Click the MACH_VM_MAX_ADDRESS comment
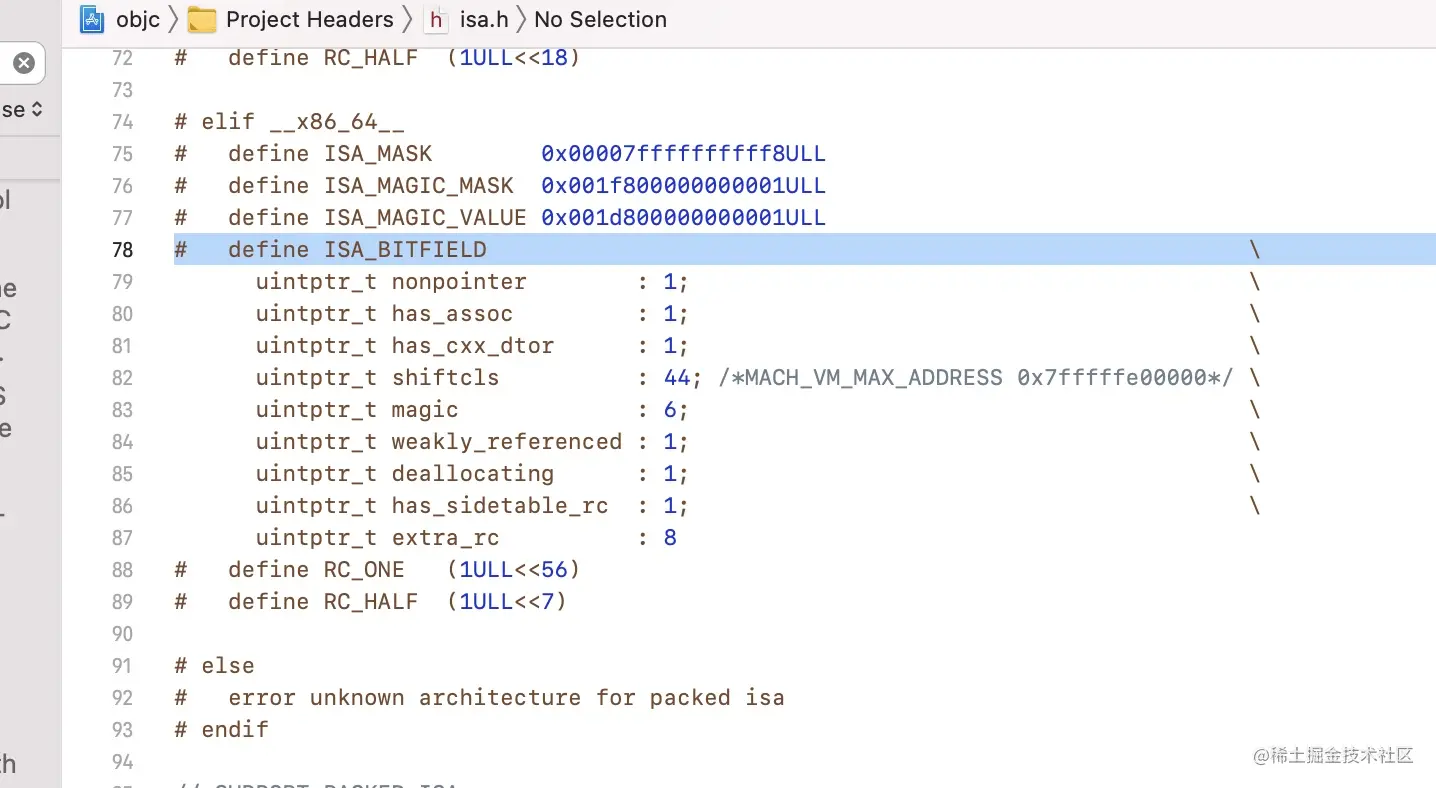This screenshot has width=1436, height=788. (975, 377)
